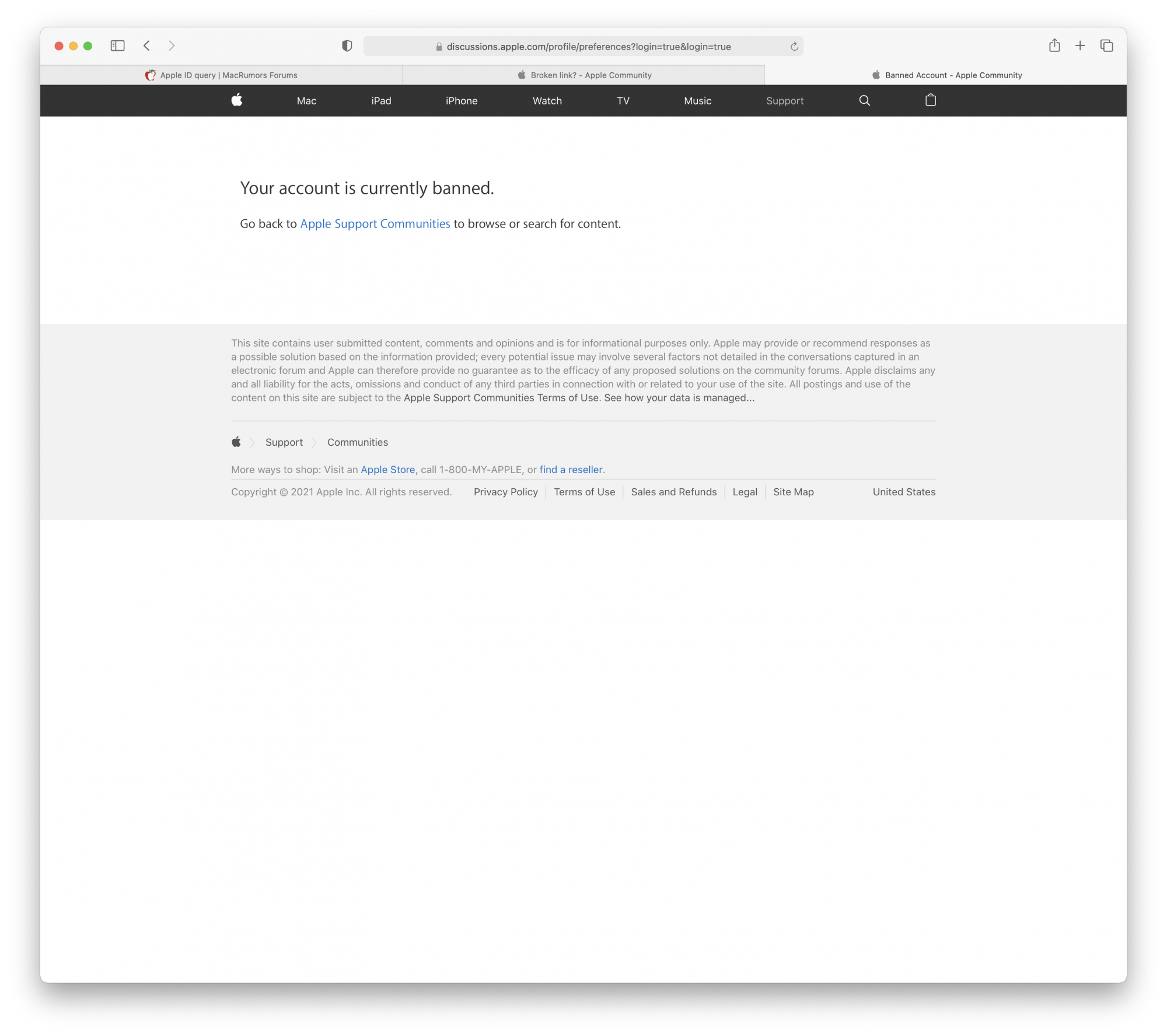Switch to Broken link? Apple Community tab
This screenshot has width=1167, height=1036.
pos(583,75)
